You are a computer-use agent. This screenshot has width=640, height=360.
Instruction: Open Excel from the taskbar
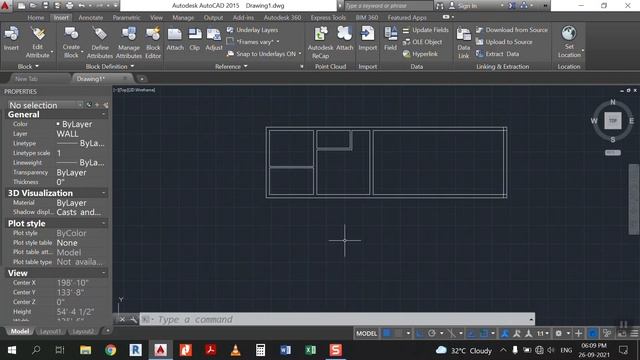tap(310, 350)
